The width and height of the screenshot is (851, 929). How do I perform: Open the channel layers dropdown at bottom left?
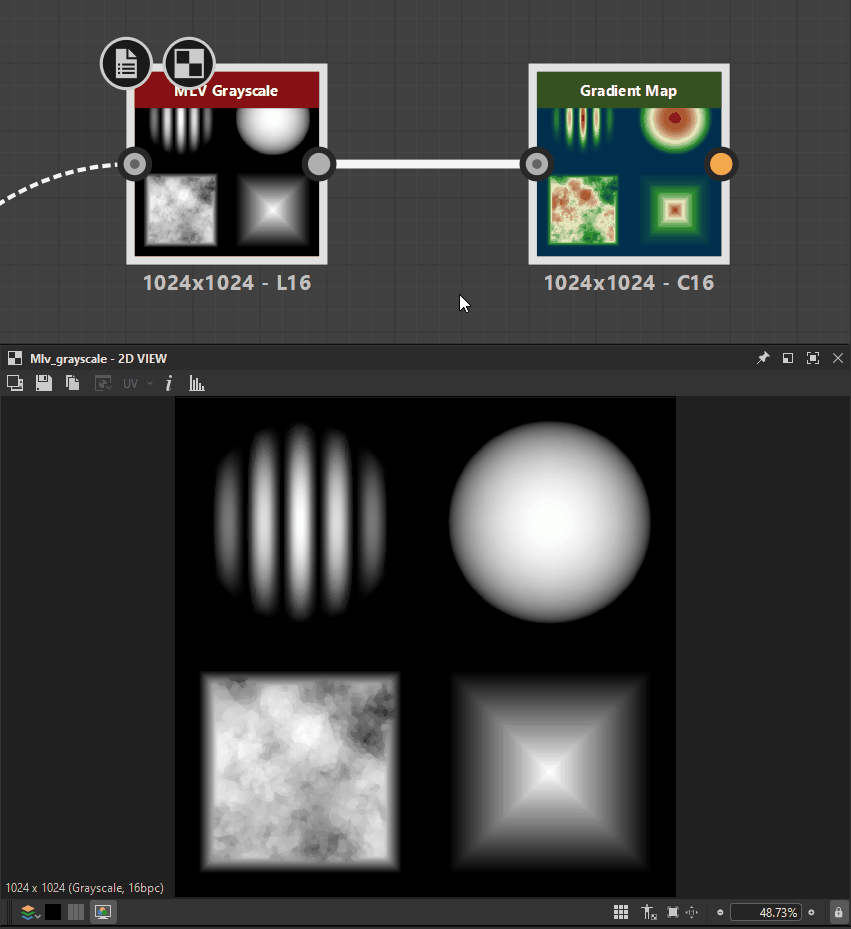click(27, 911)
